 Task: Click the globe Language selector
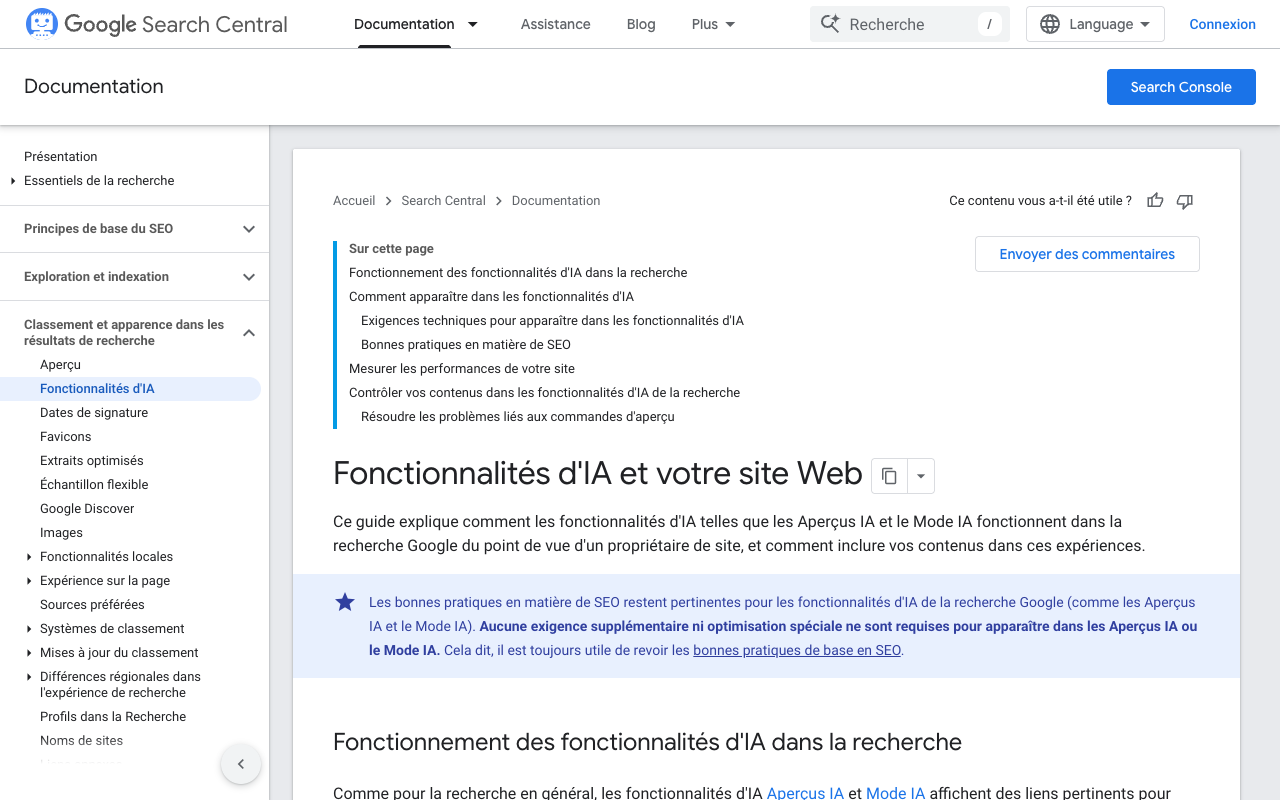[1095, 24]
